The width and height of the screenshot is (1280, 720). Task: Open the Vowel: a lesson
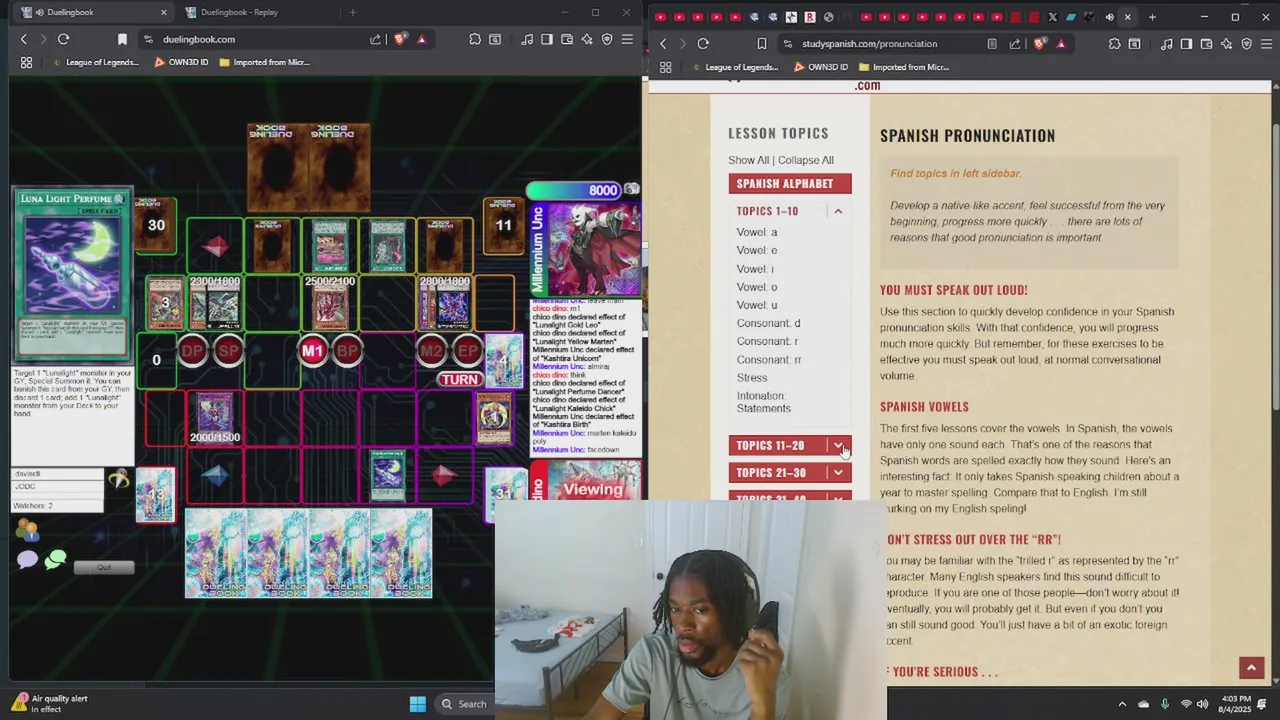[757, 232]
